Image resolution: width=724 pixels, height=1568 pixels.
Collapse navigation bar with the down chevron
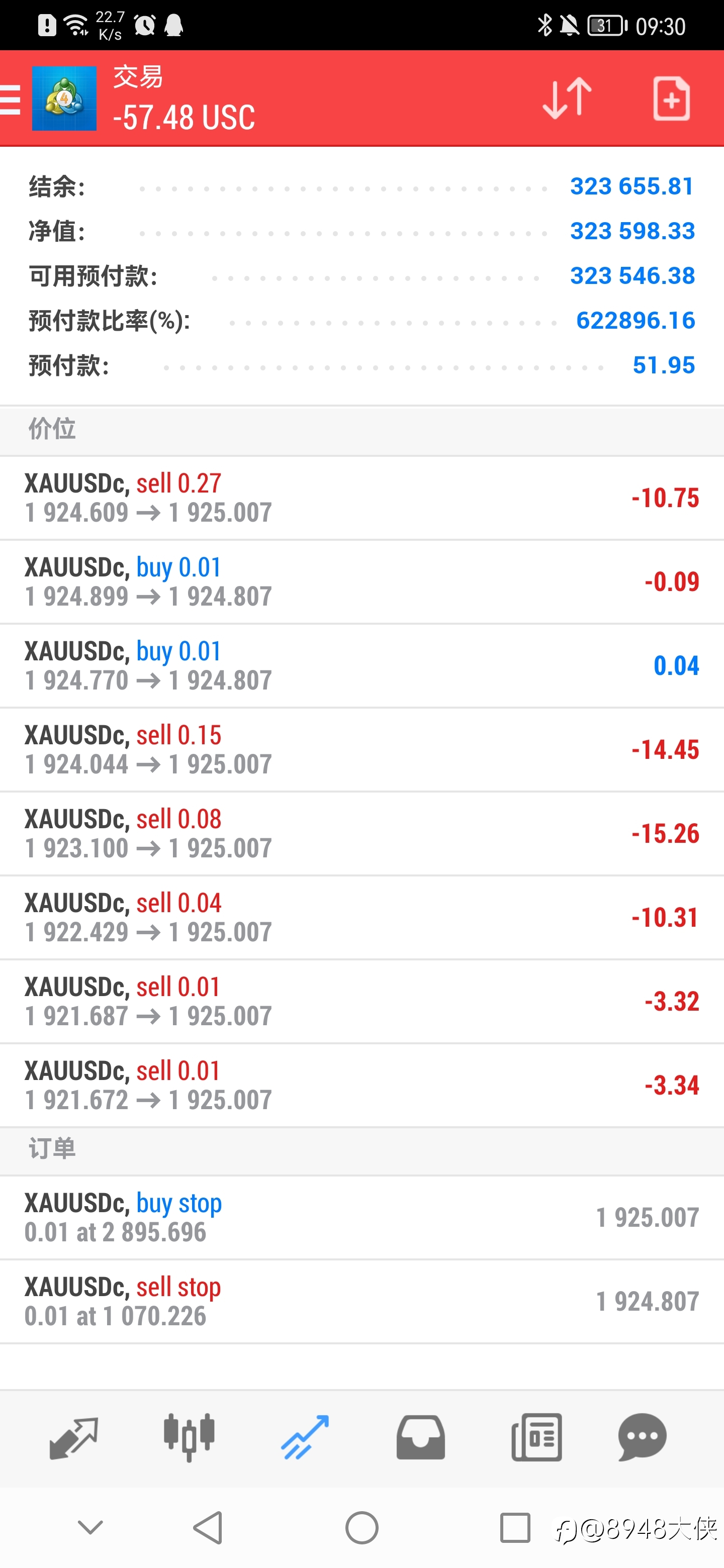click(x=90, y=1527)
